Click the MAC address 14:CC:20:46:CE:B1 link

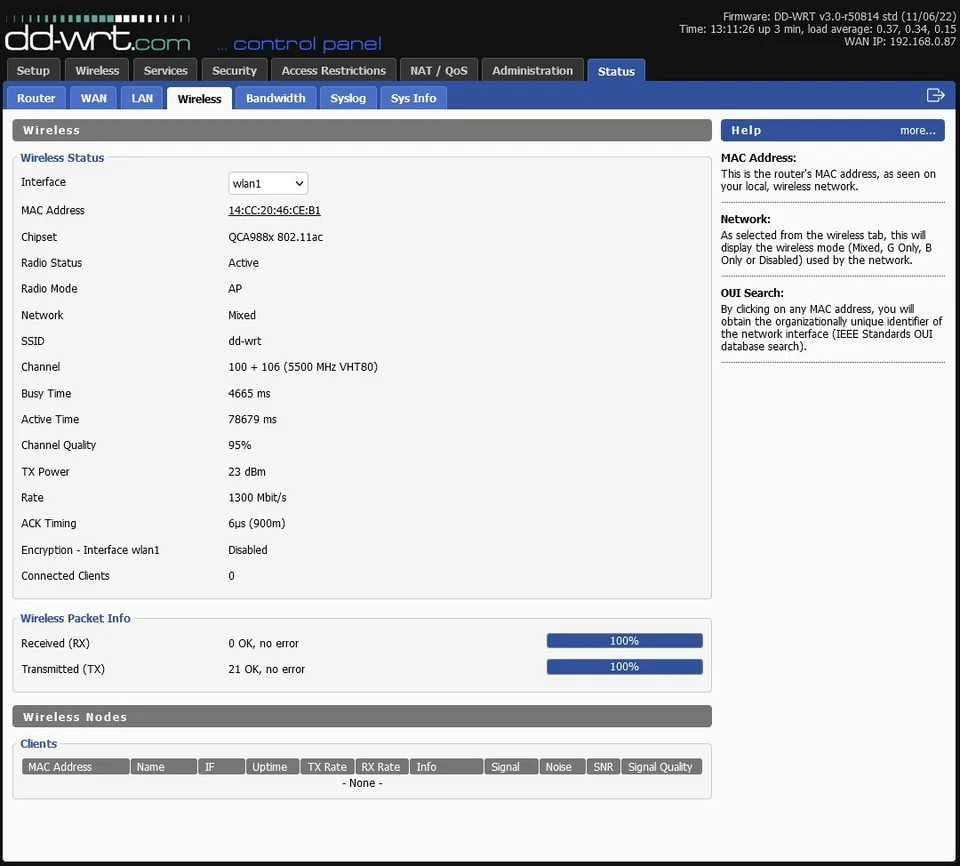[274, 211]
